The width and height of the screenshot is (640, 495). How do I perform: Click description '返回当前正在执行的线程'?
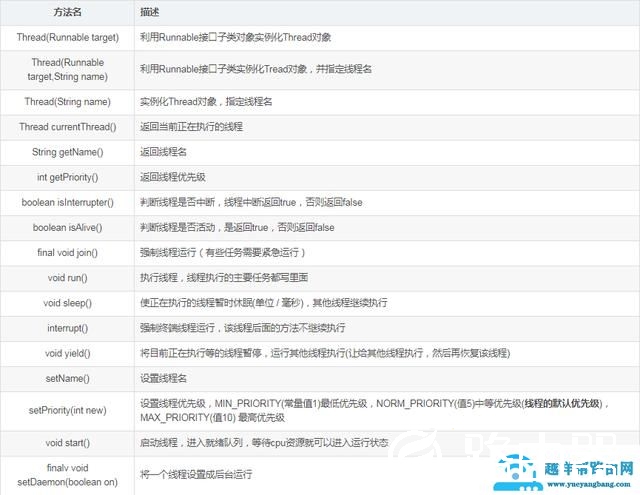tap(191, 127)
